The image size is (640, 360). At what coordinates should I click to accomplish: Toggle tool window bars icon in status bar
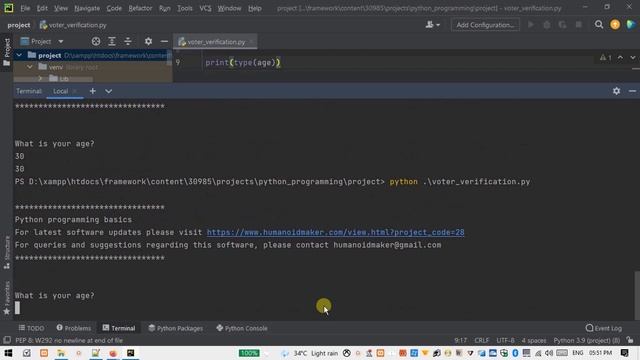pos(7,340)
